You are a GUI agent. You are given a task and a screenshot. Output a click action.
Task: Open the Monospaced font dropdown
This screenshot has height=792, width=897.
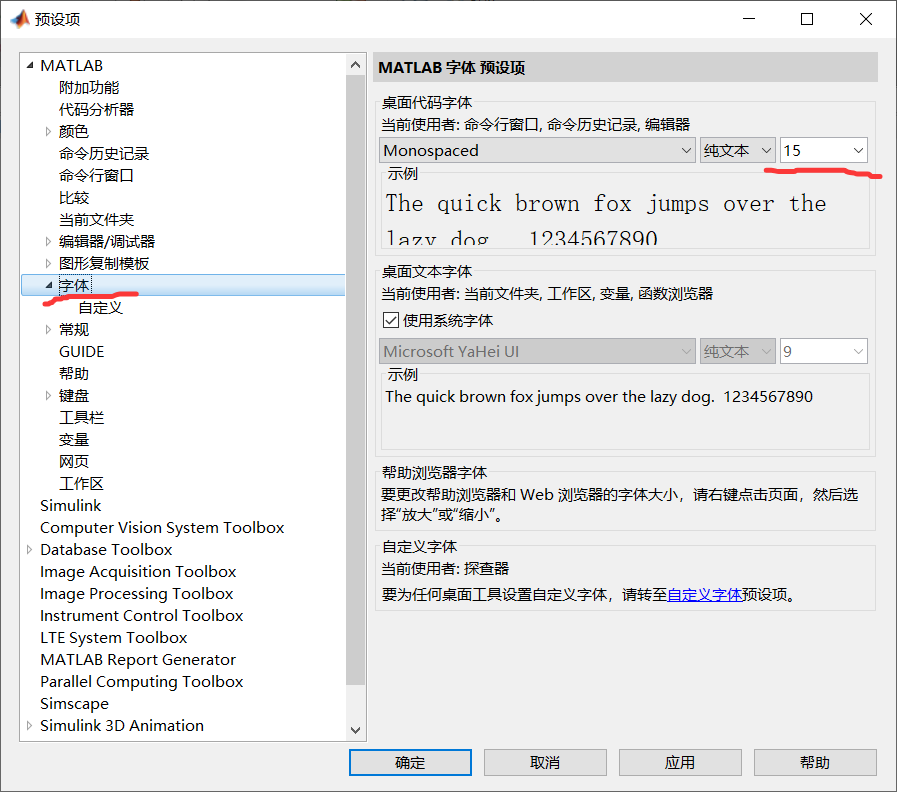537,151
